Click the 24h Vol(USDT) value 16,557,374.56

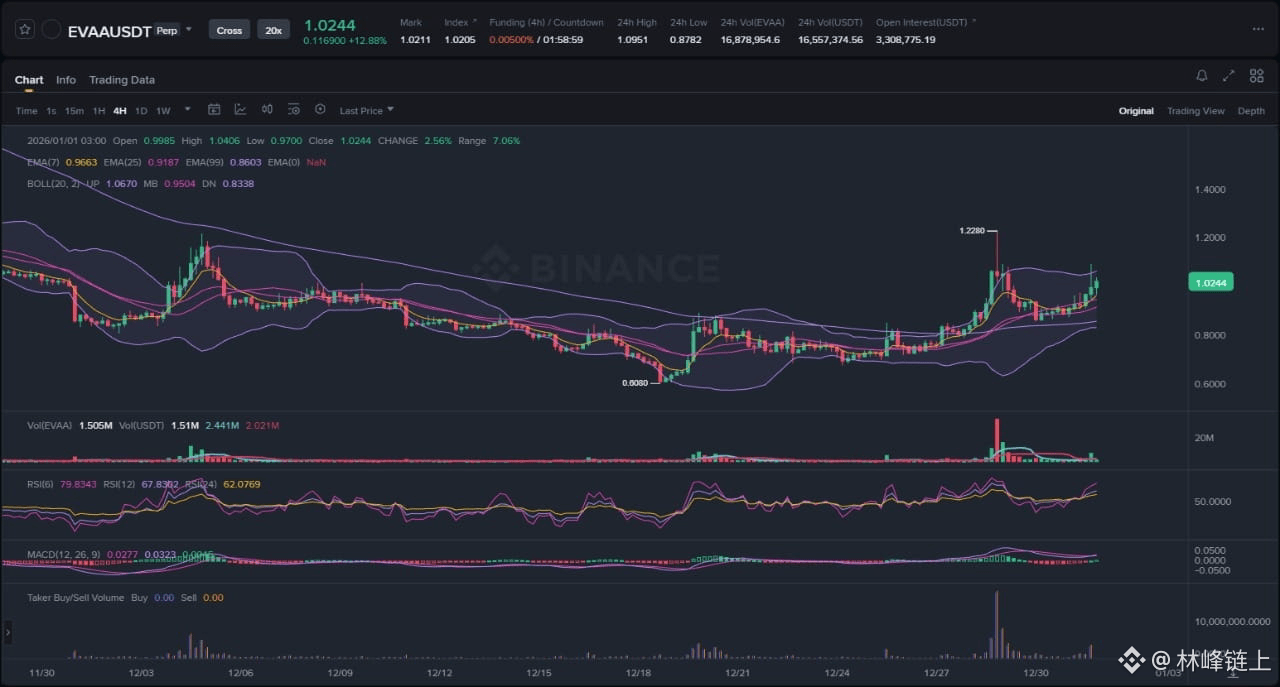830,40
